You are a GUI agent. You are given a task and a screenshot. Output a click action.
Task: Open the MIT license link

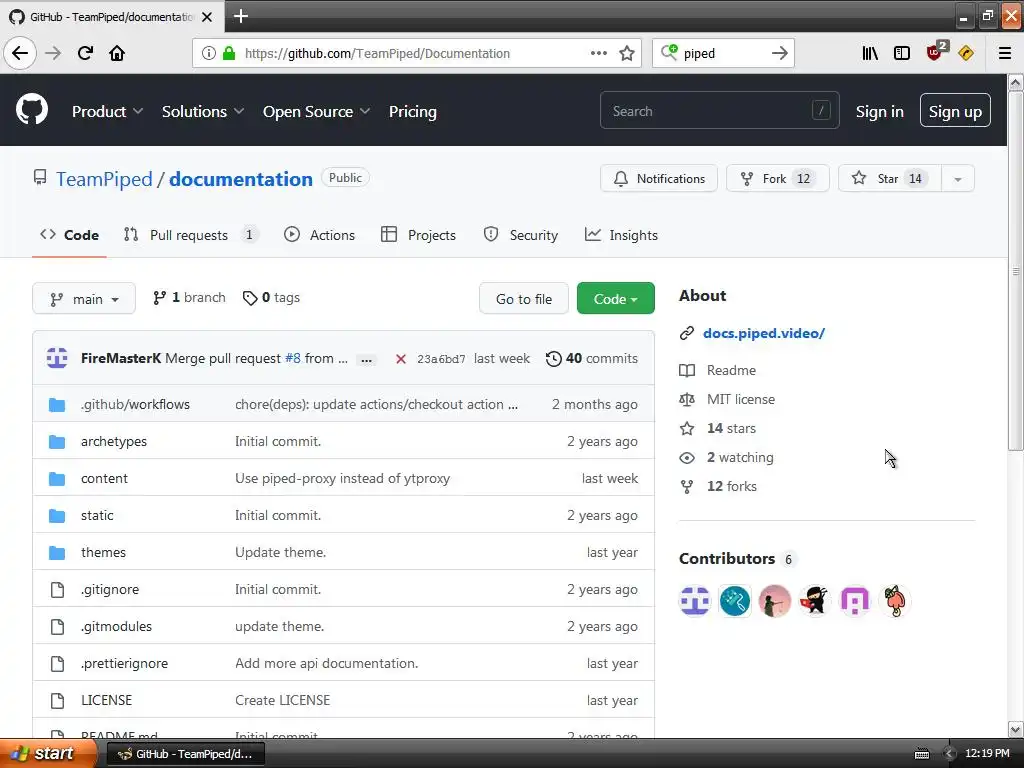(x=741, y=399)
